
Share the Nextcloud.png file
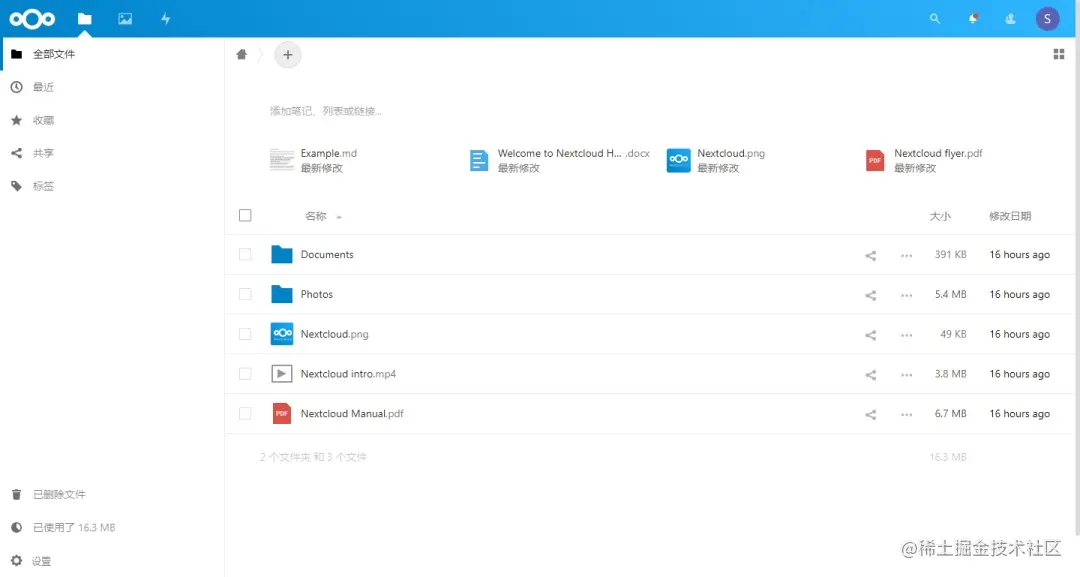pos(871,335)
